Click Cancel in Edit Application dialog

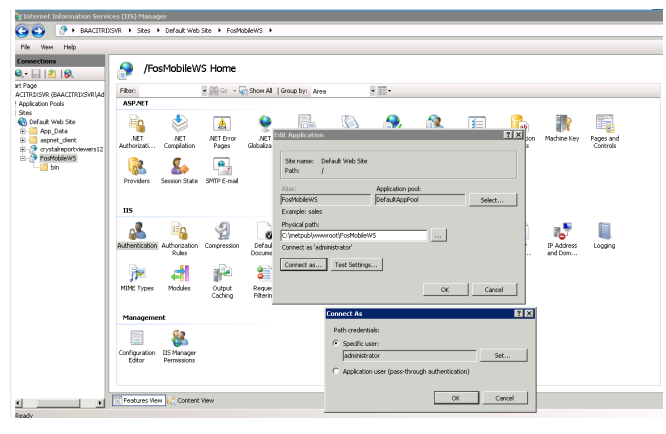coord(494,290)
